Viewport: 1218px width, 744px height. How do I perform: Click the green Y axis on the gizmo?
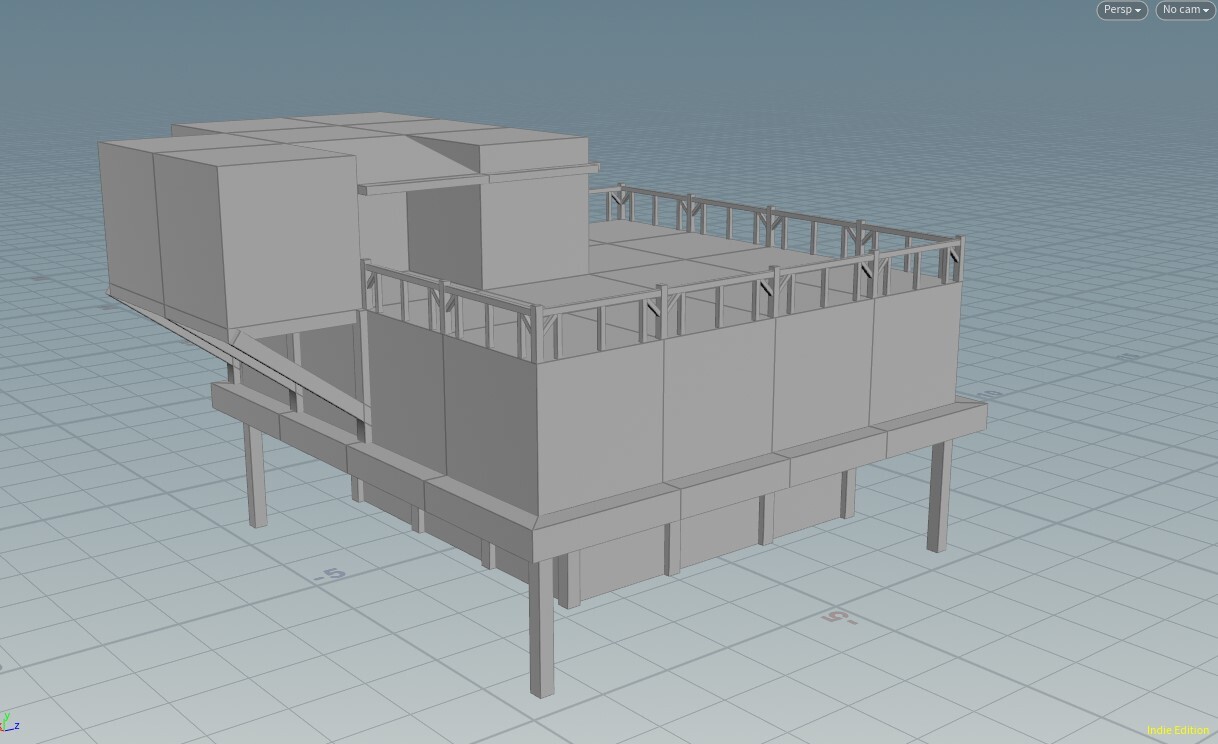pyautogui.click(x=6, y=716)
